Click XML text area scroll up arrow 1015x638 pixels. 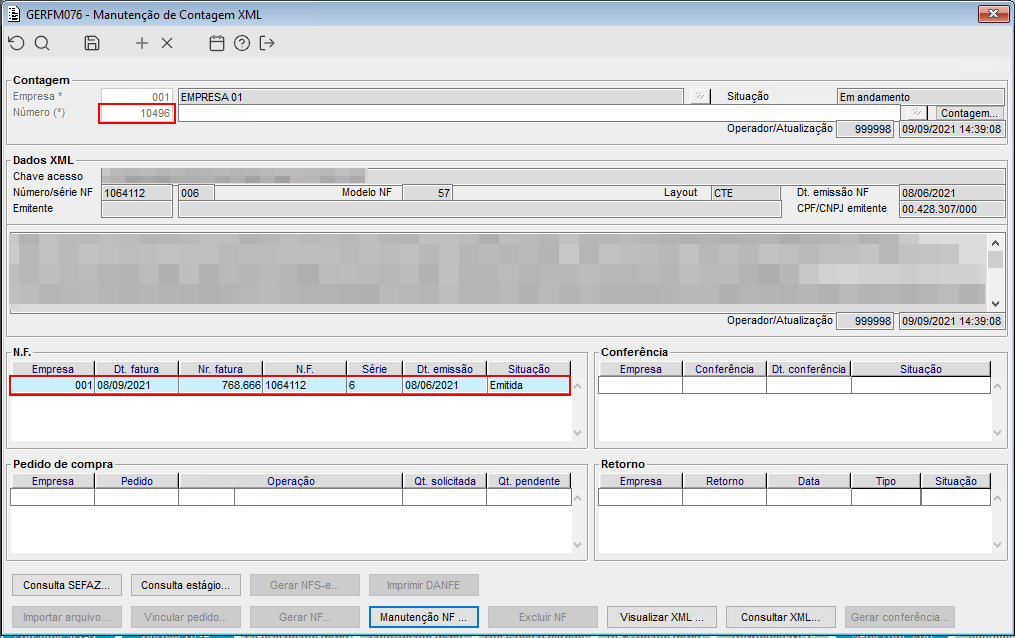(995, 243)
